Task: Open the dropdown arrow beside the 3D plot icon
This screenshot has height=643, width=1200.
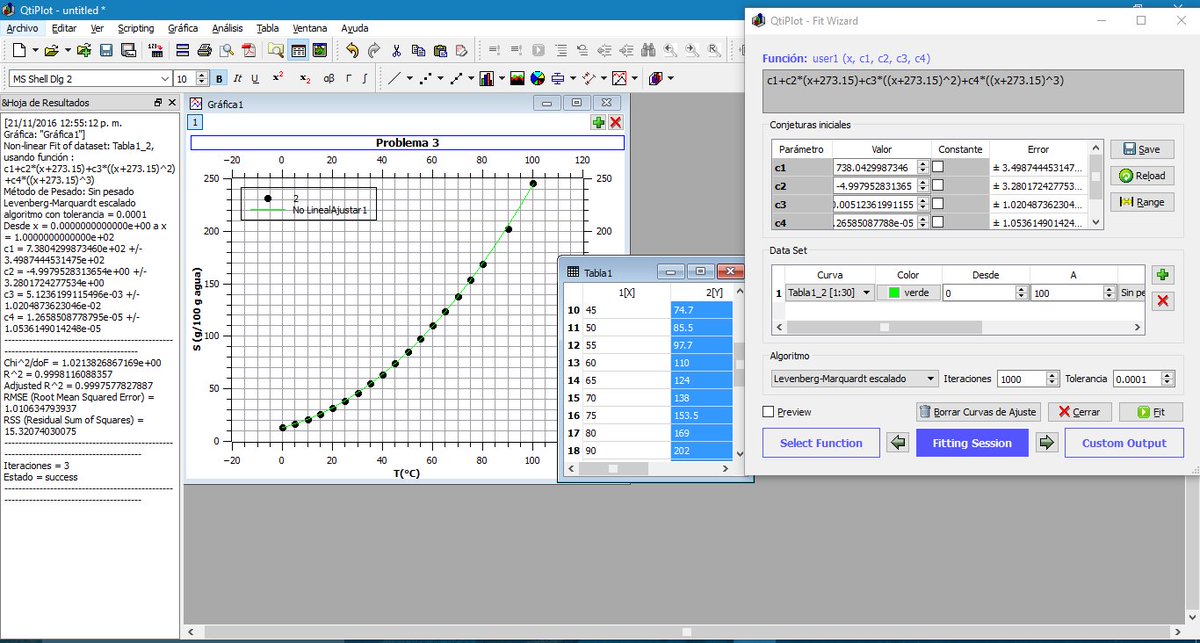Action: tap(670, 78)
